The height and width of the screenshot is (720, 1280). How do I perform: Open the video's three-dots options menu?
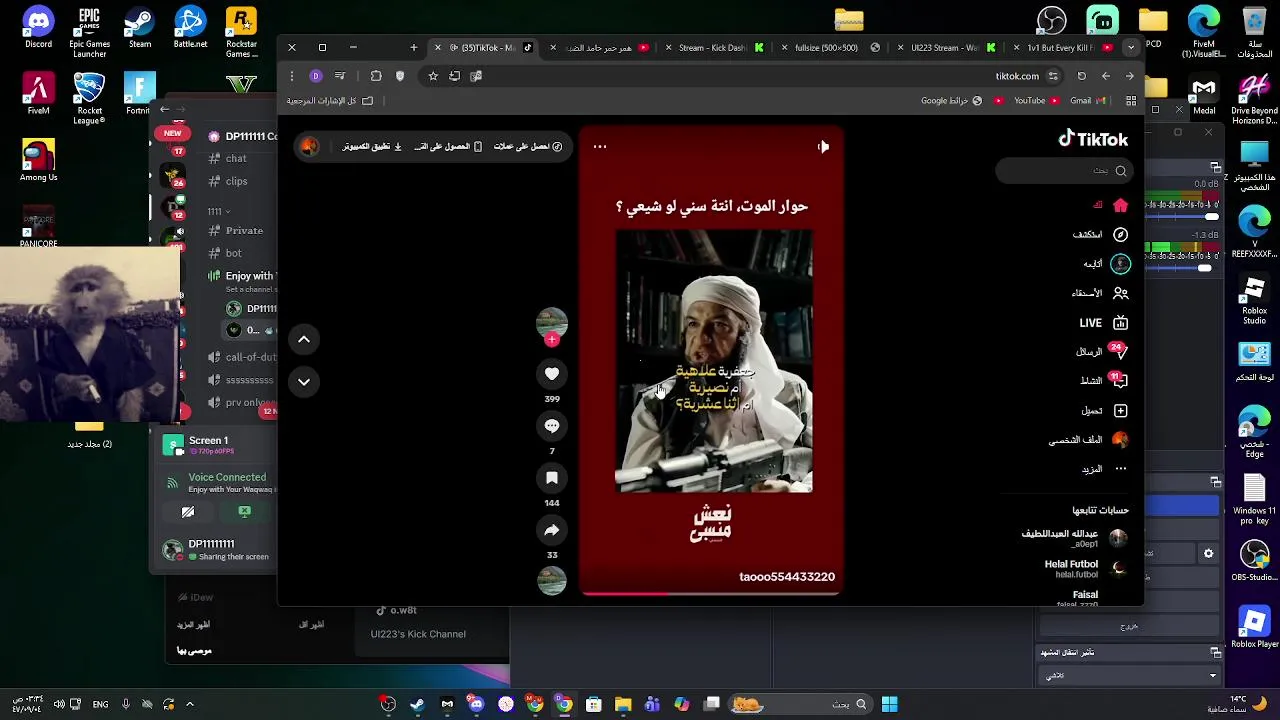point(600,146)
